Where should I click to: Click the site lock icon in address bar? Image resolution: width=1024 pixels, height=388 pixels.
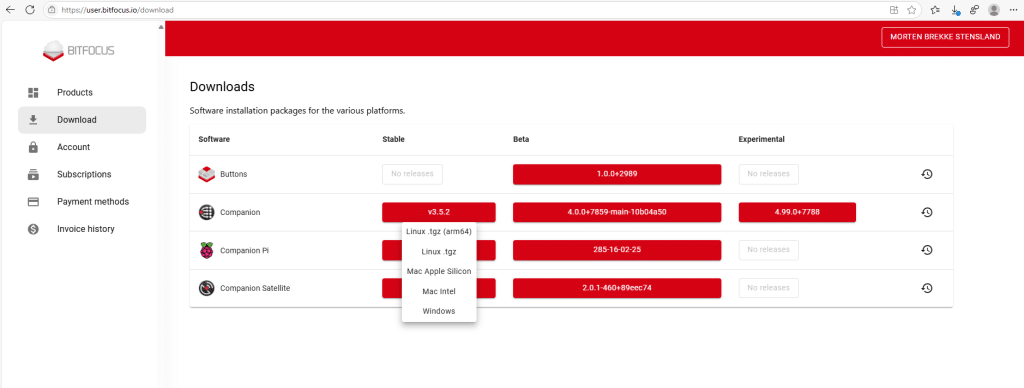52,10
